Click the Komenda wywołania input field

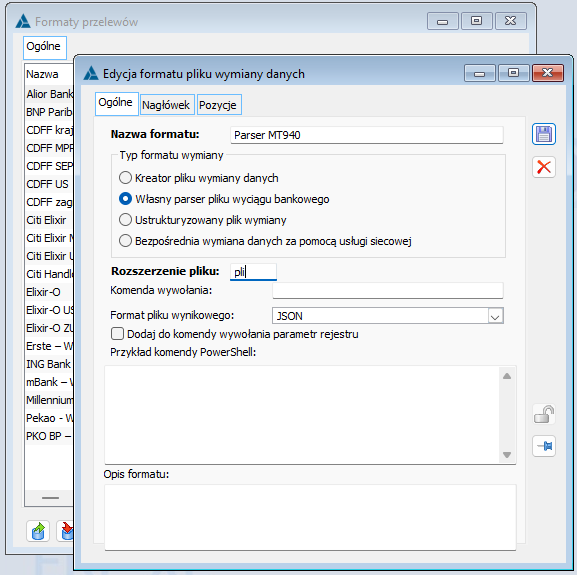[x=387, y=291]
